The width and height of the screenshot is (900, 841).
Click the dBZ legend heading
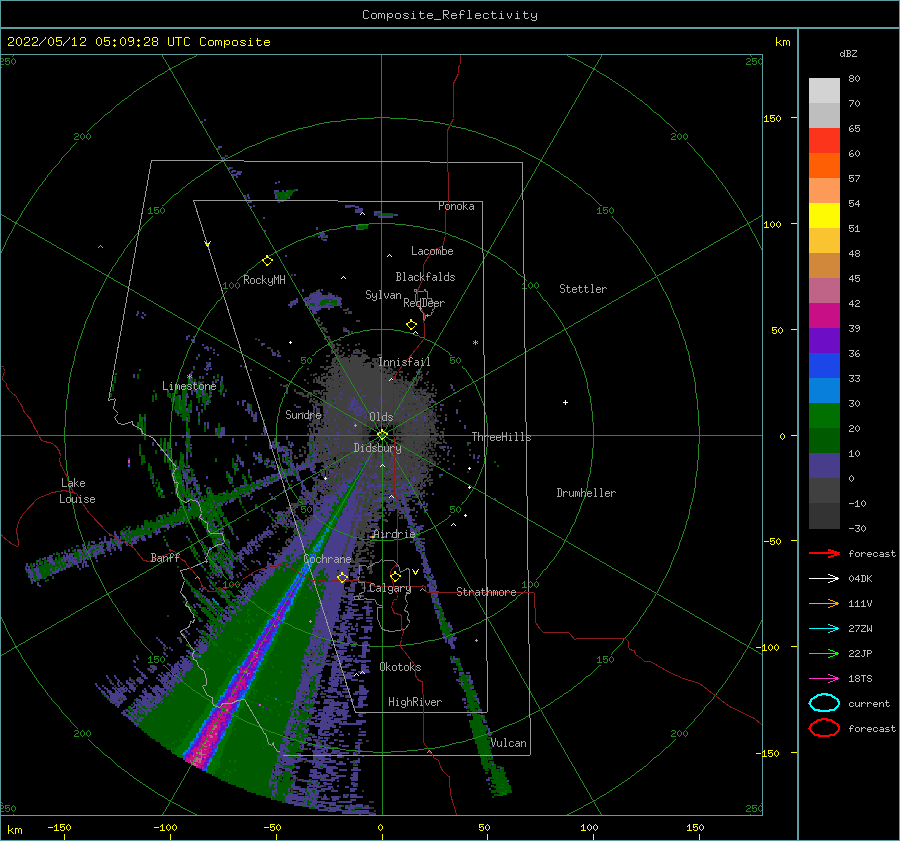pos(848,53)
